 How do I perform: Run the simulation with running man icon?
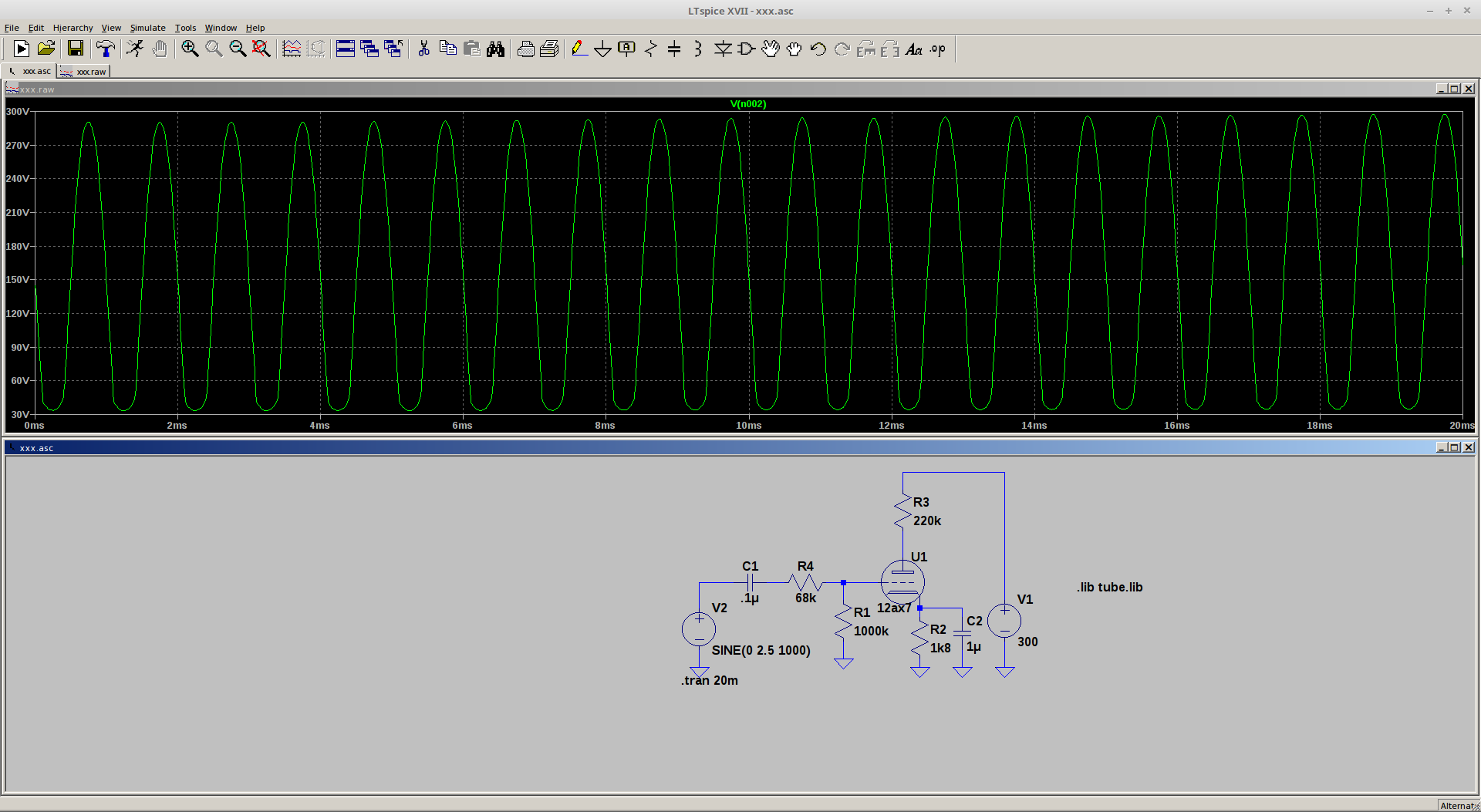click(x=135, y=49)
